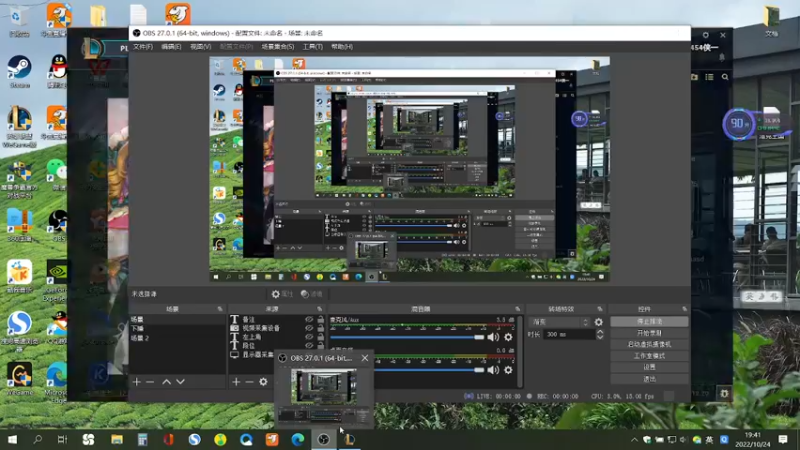Screen dimensions: 800x450
Task: Pop out the 转场特效 dock panel
Action: [600, 309]
